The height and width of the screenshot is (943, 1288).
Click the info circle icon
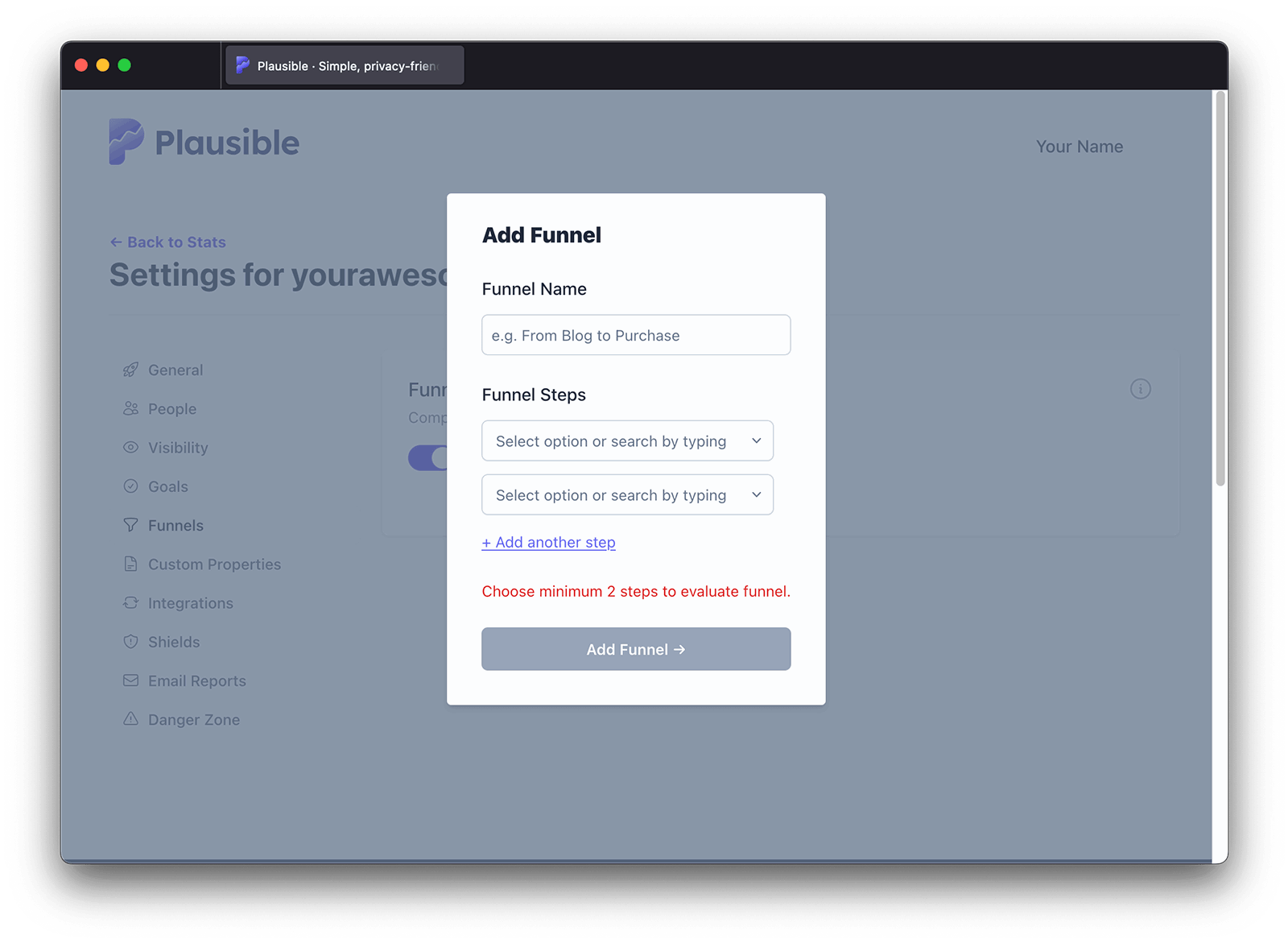click(x=1140, y=389)
